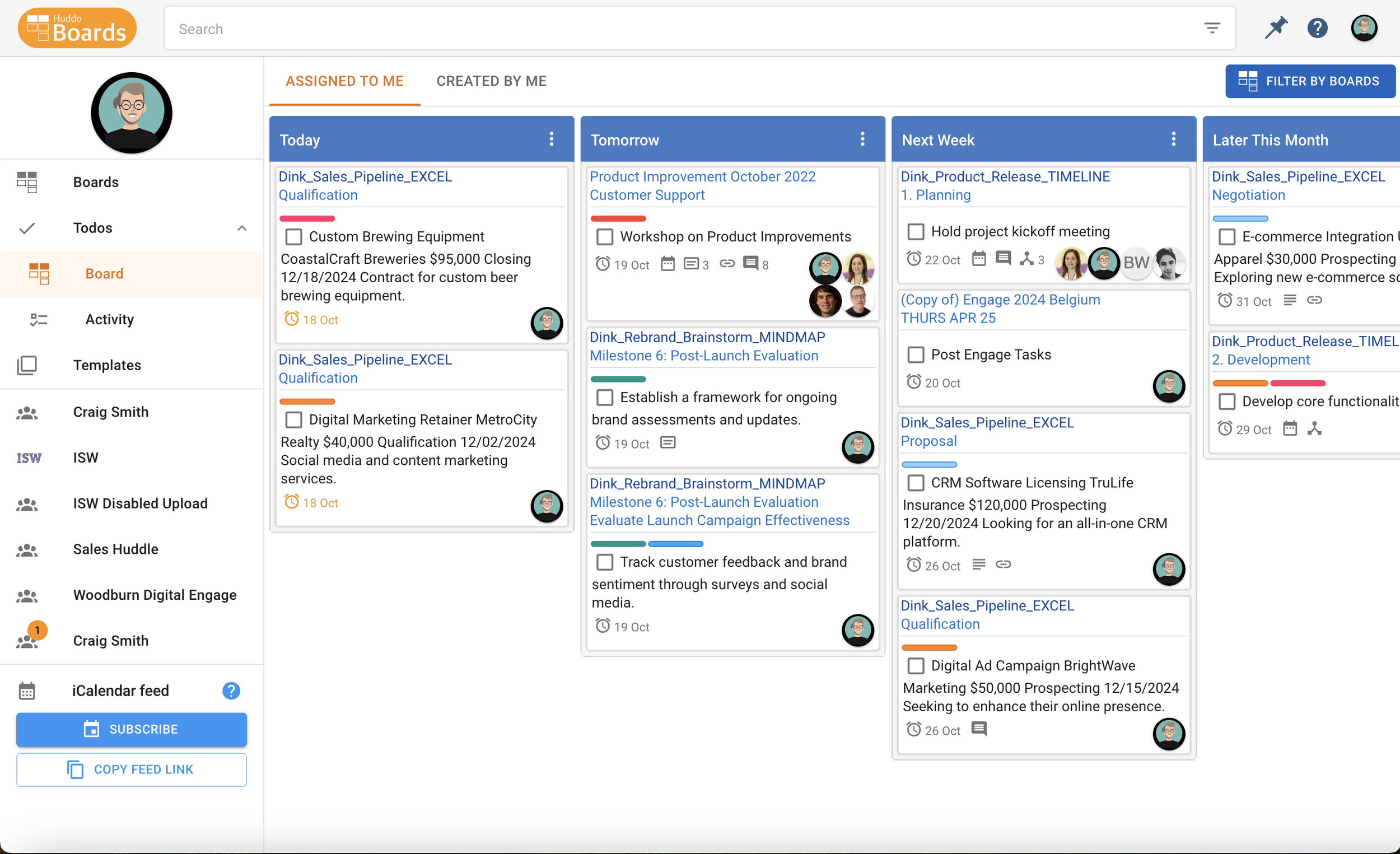
Task: Select Activity in the sidebar
Action: [x=109, y=319]
